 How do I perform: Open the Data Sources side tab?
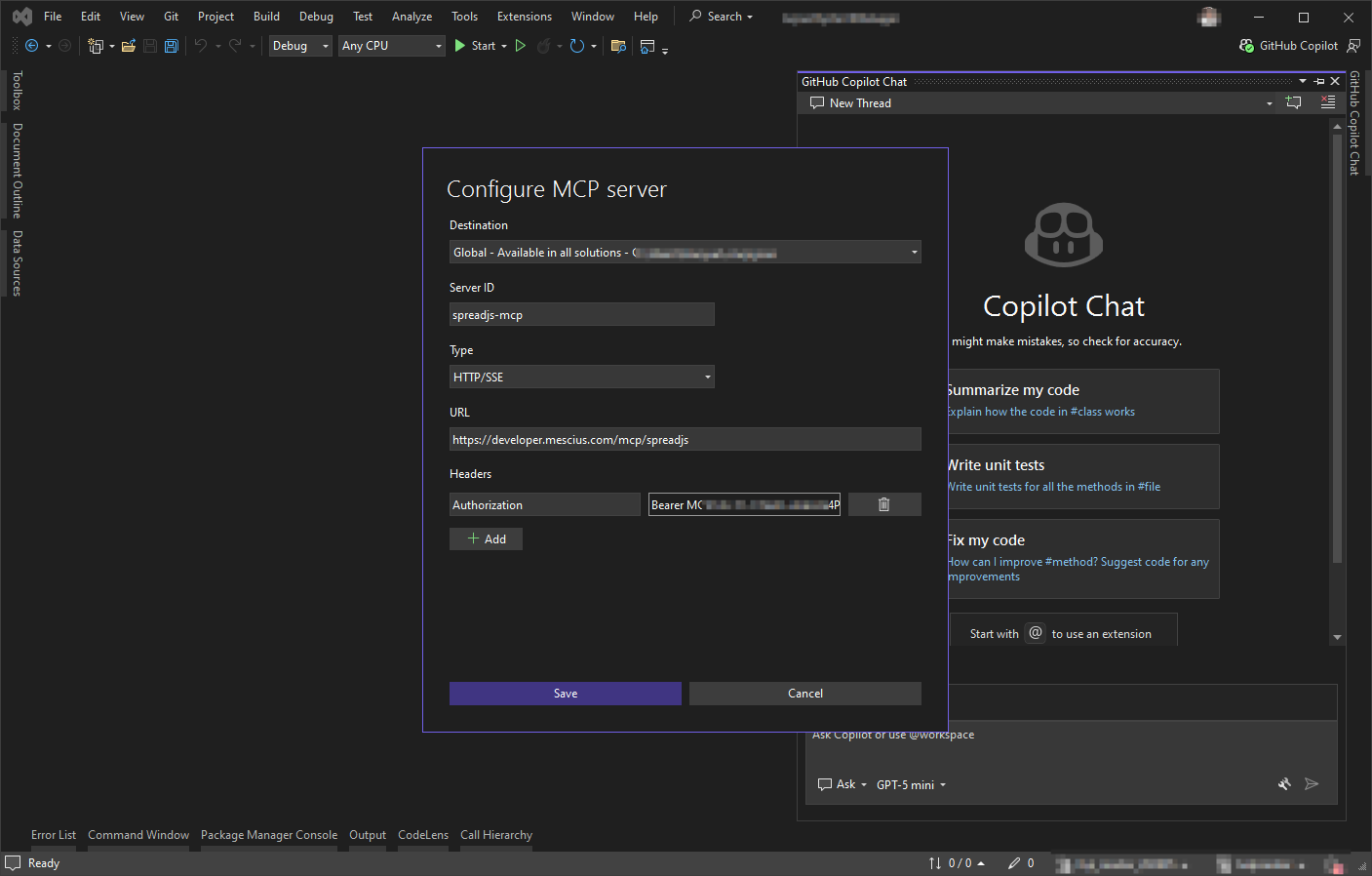[17, 263]
